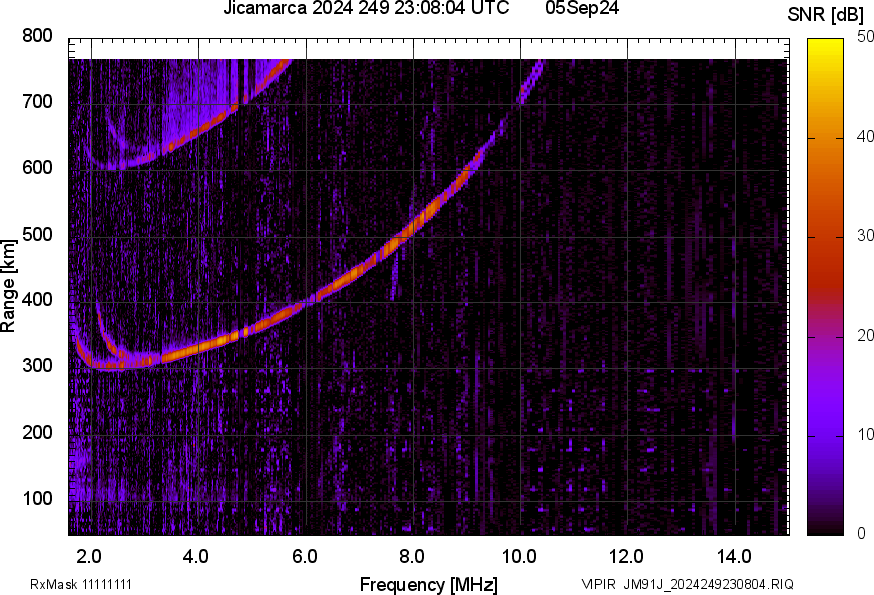Click the frequency axis tick '14.0'
Screen dimensions: 874x595
click(x=734, y=557)
